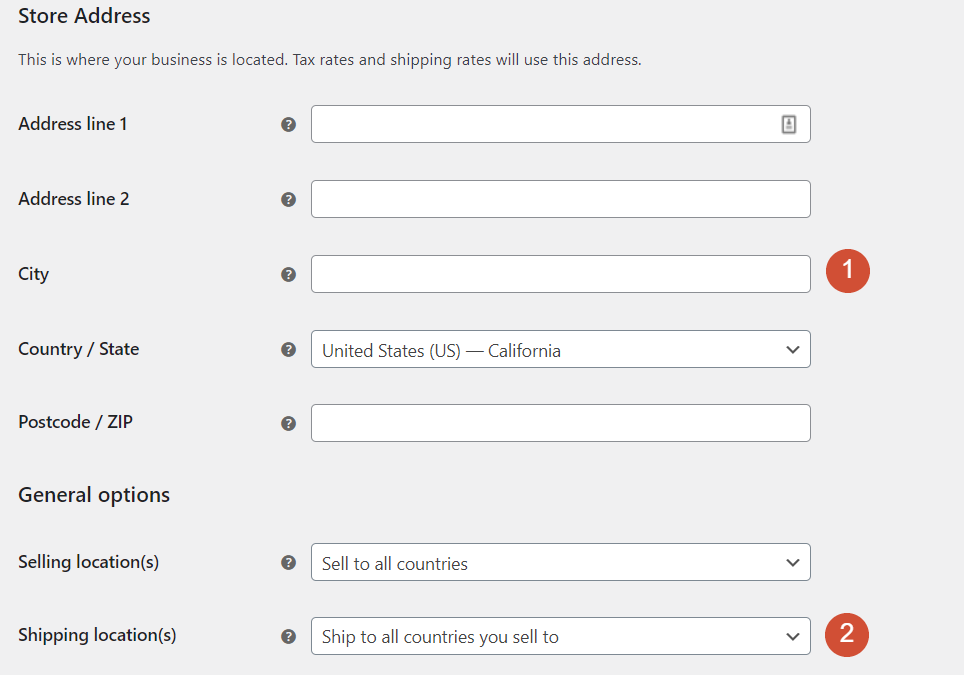Click help icon for Selling location(s)
This screenshot has height=675, width=964.
(288, 562)
